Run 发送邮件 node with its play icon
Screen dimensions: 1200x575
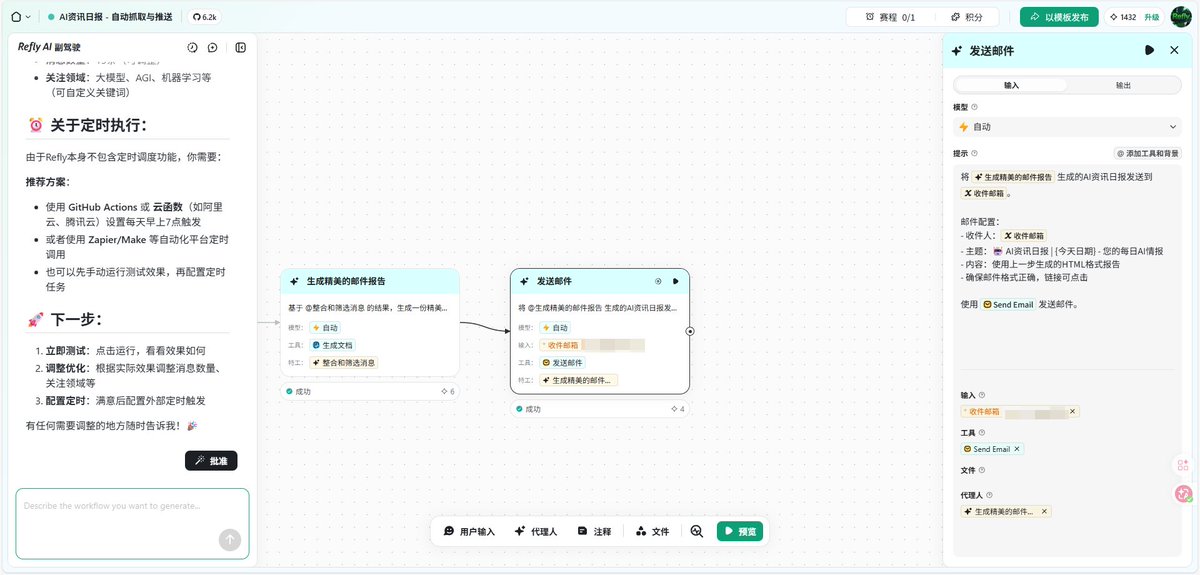tap(676, 281)
